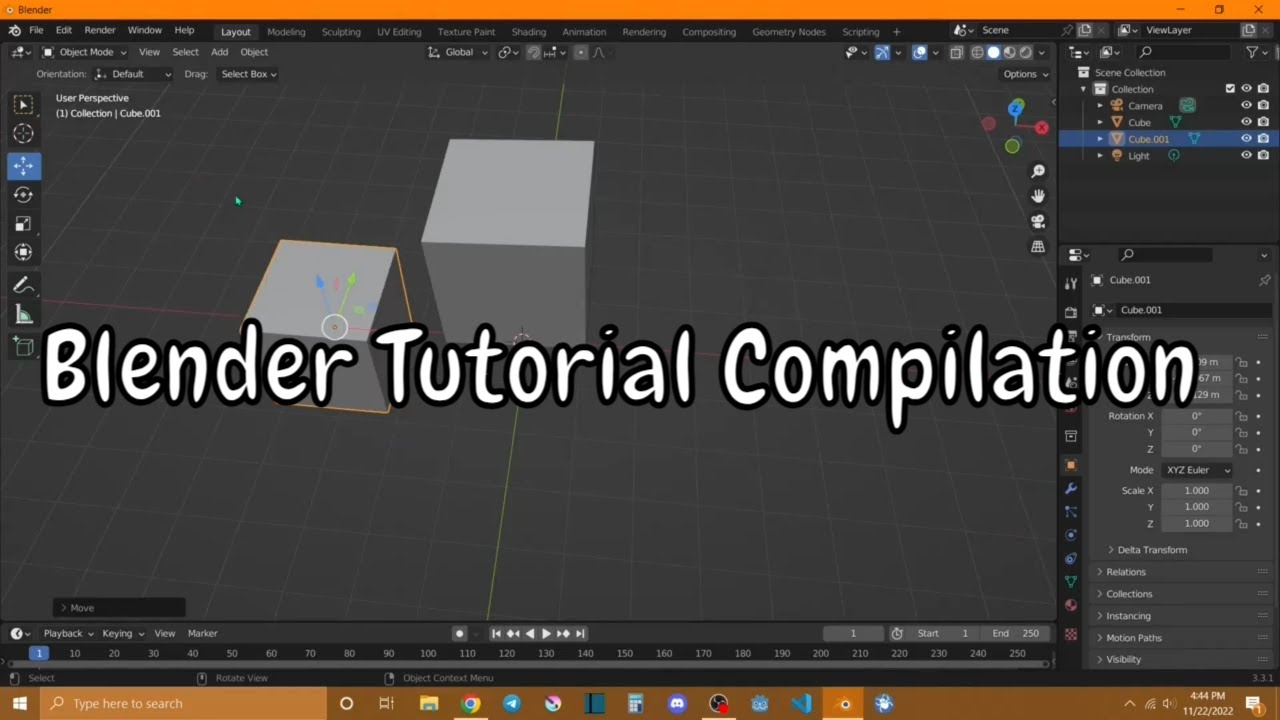The width and height of the screenshot is (1280, 720).
Task: Switch to the Shading workspace tab
Action: point(529,32)
